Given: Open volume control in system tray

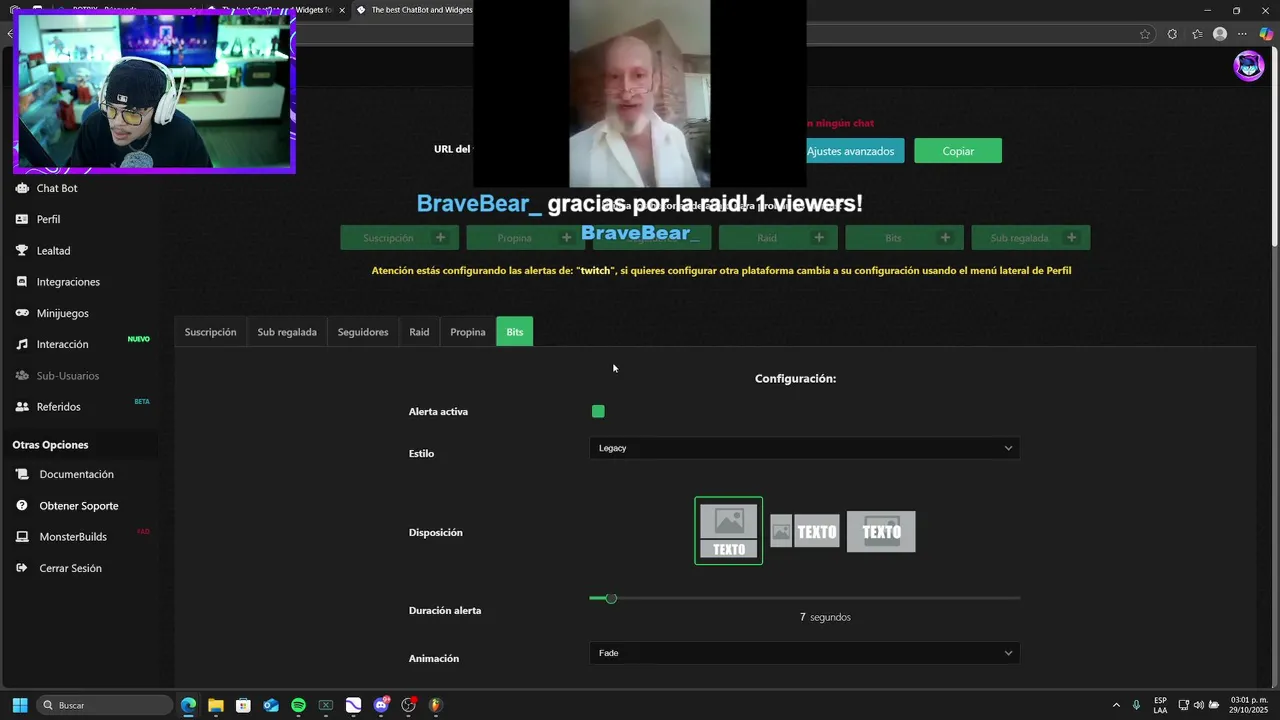Looking at the screenshot, I should (x=1198, y=705).
